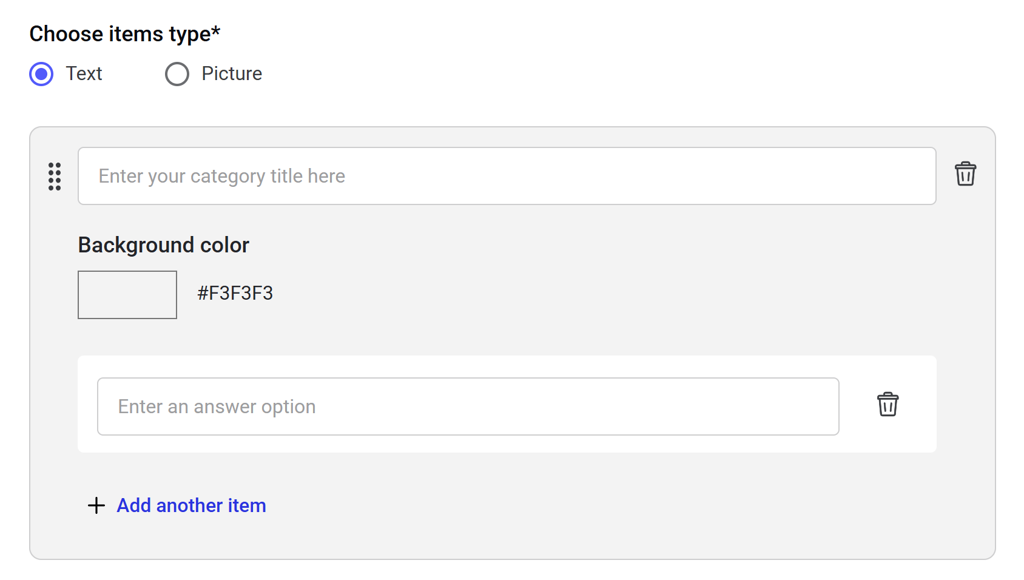Choose the Picture radio button
The height and width of the screenshot is (580, 1024).
(x=177, y=74)
